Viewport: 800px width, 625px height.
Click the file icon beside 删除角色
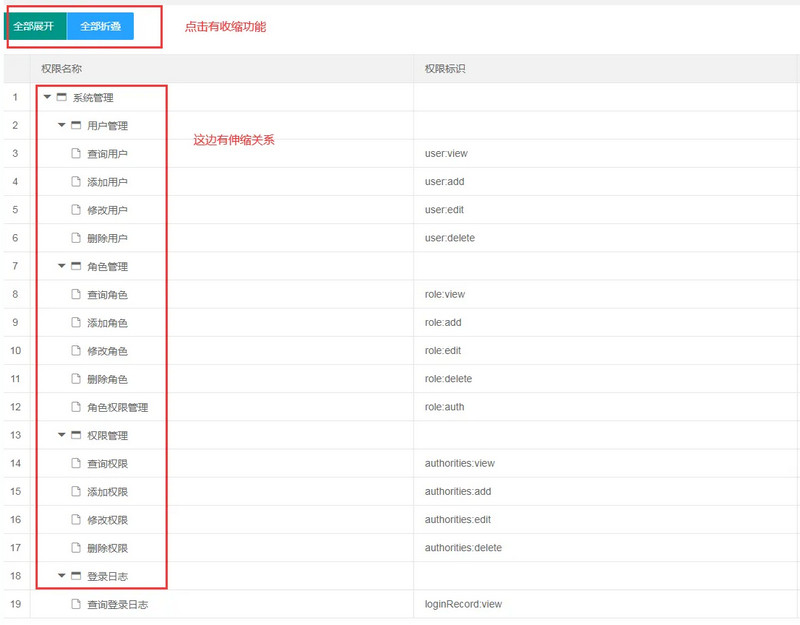pyautogui.click(x=76, y=379)
